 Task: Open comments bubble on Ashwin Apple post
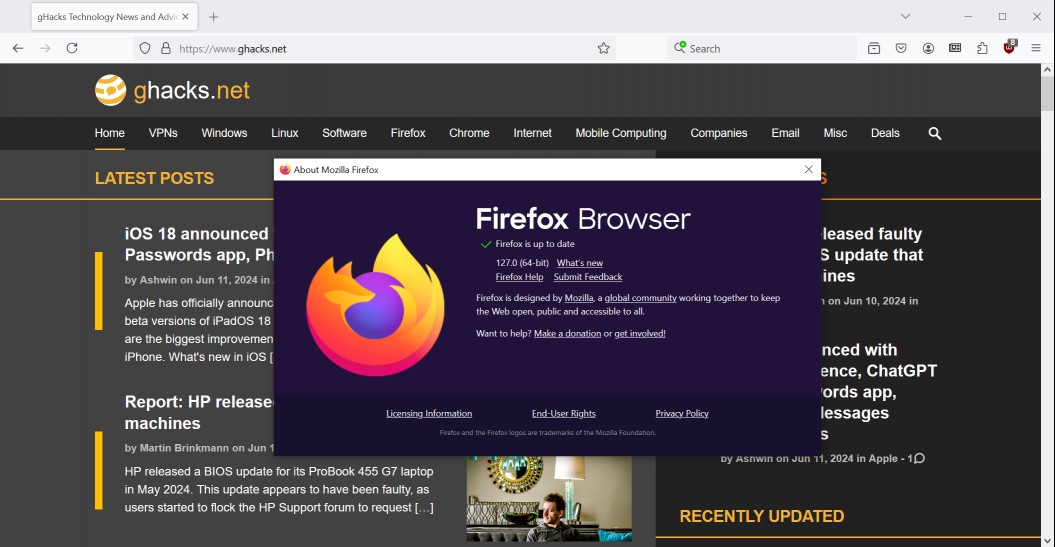point(919,458)
